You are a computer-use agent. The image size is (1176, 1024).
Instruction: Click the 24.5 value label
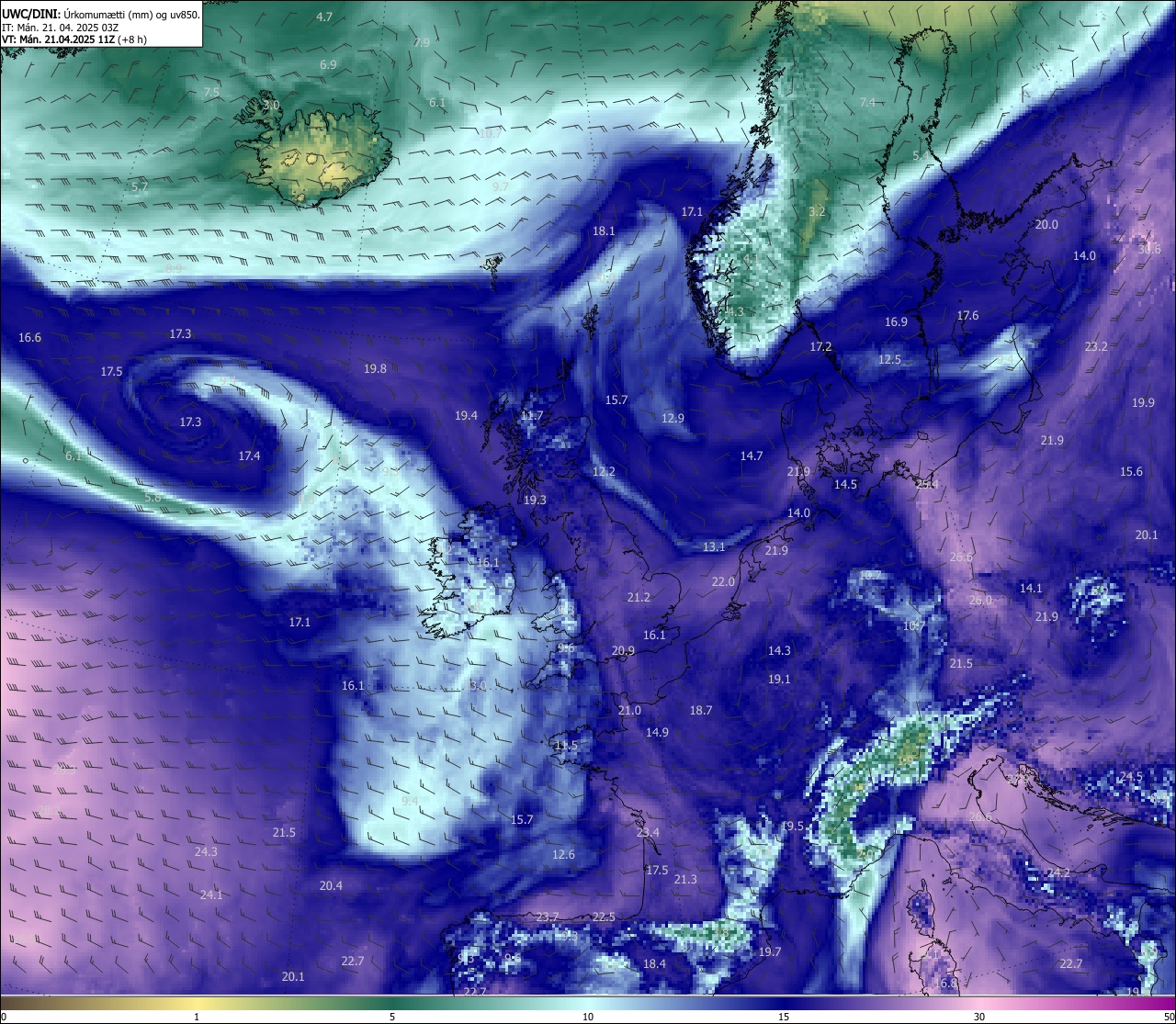coord(1131,777)
